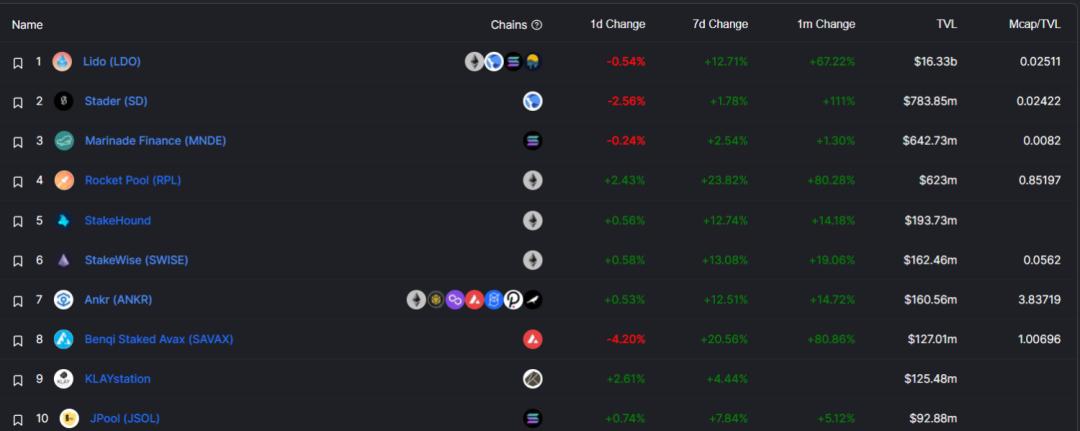Click the KLAYstation logo icon

pyautogui.click(x=63, y=379)
